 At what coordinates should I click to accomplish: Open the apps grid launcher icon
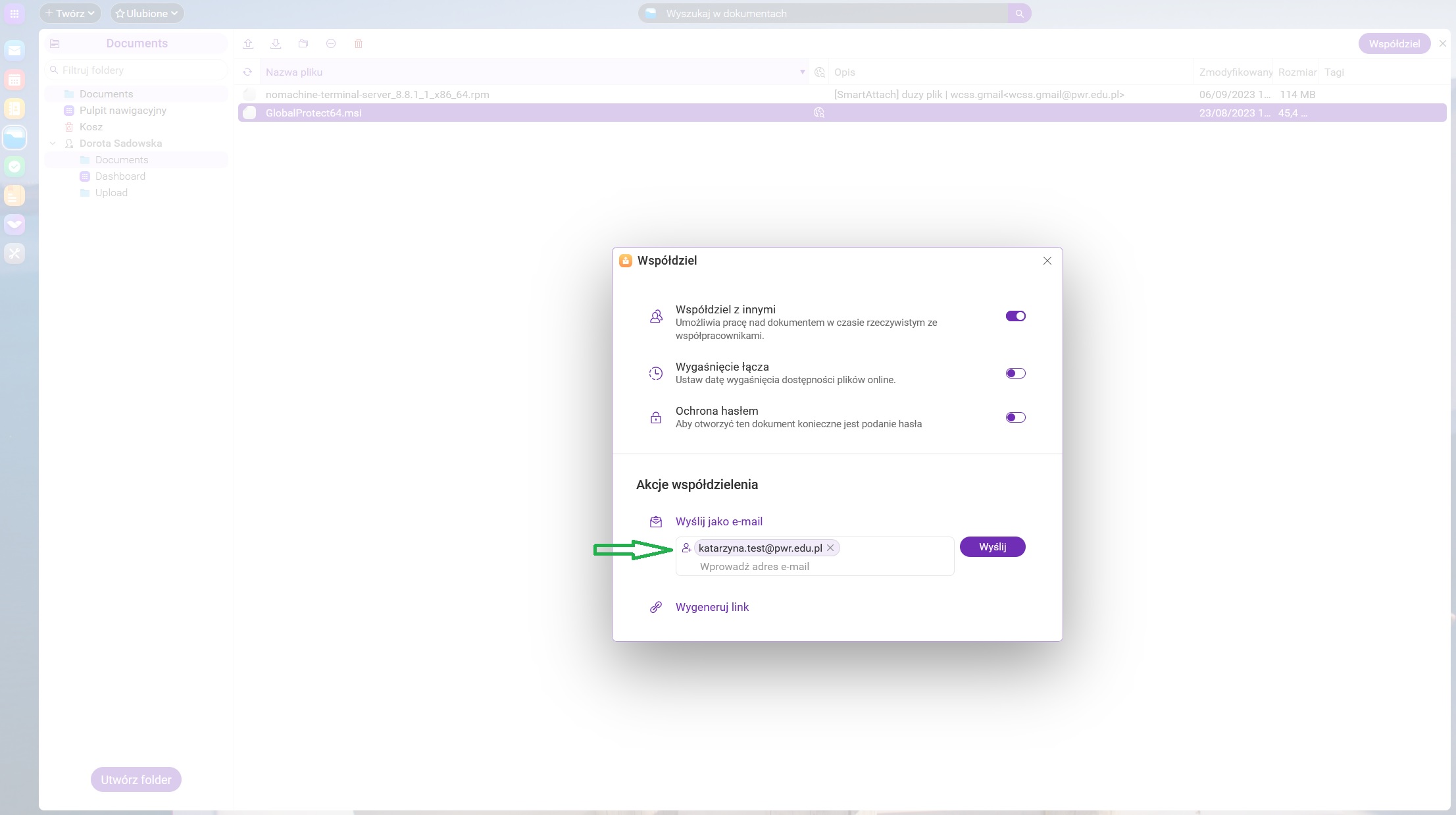(14, 13)
